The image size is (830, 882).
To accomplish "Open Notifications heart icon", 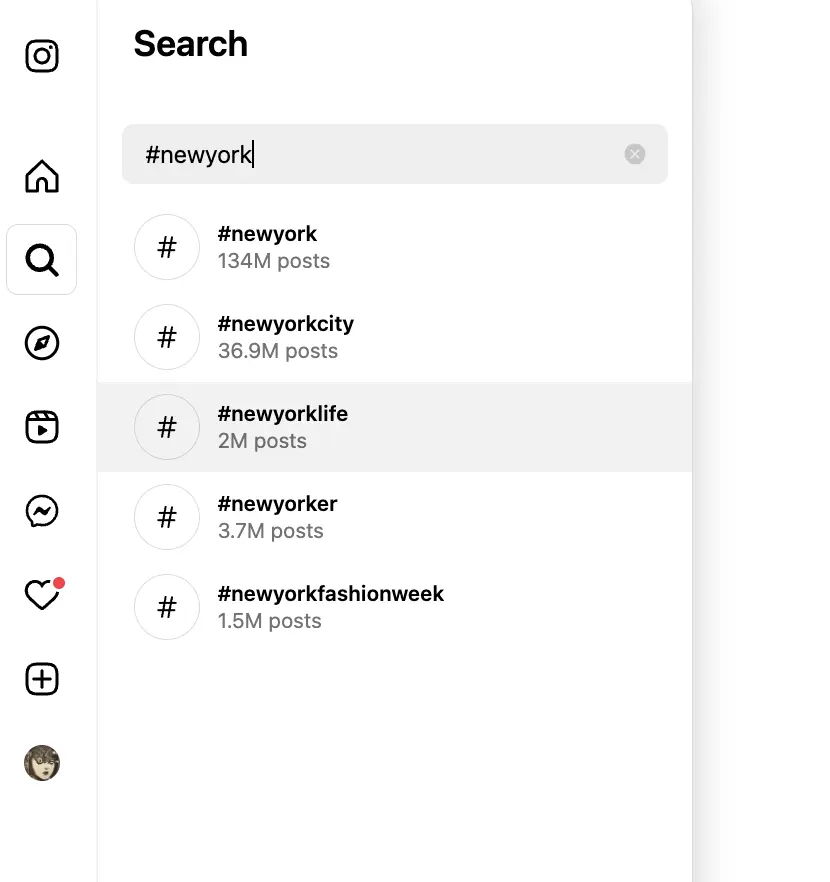I will tap(42, 595).
